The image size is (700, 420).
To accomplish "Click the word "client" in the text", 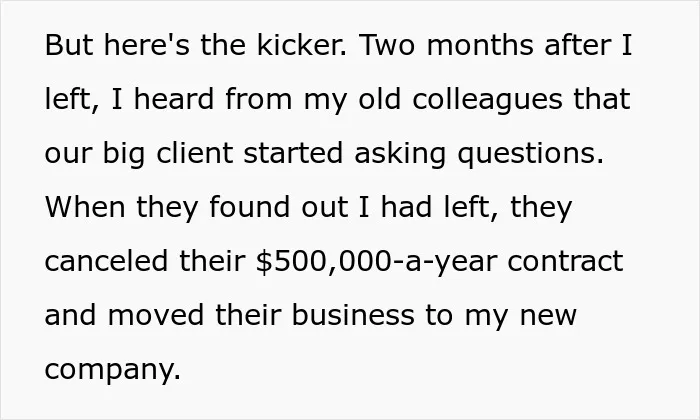I will tap(194, 153).
